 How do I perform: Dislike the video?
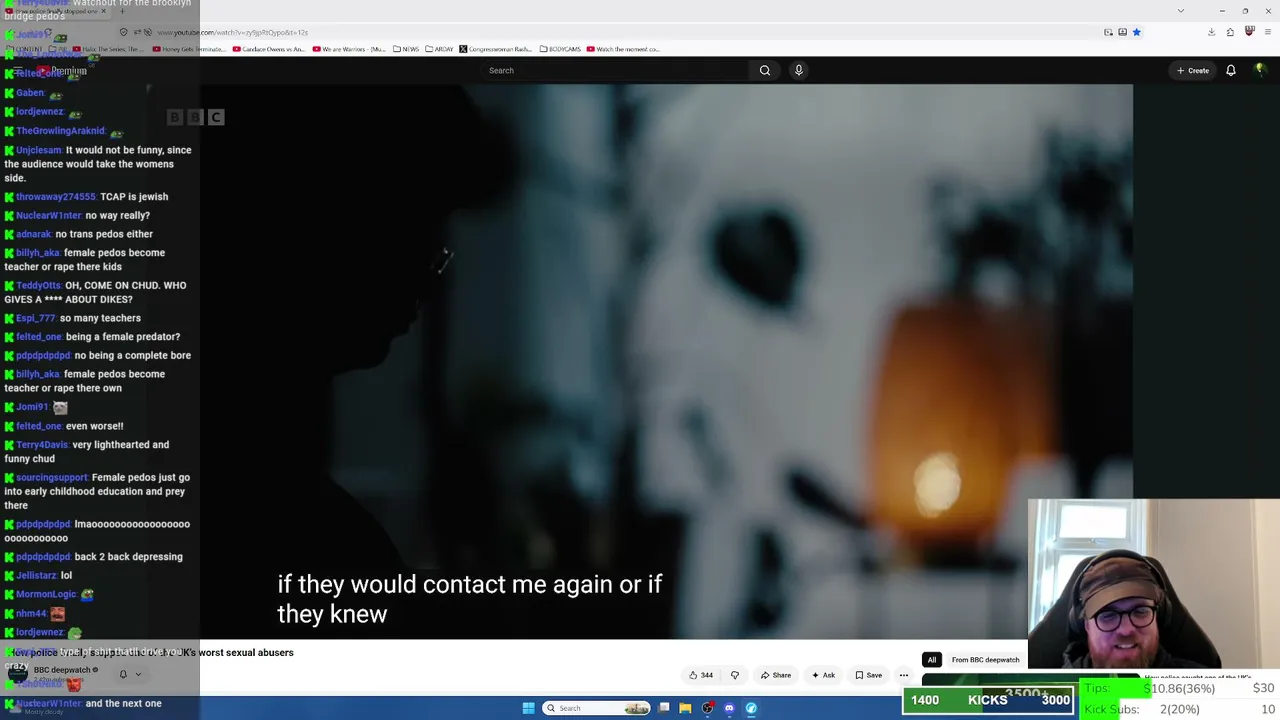[735, 675]
